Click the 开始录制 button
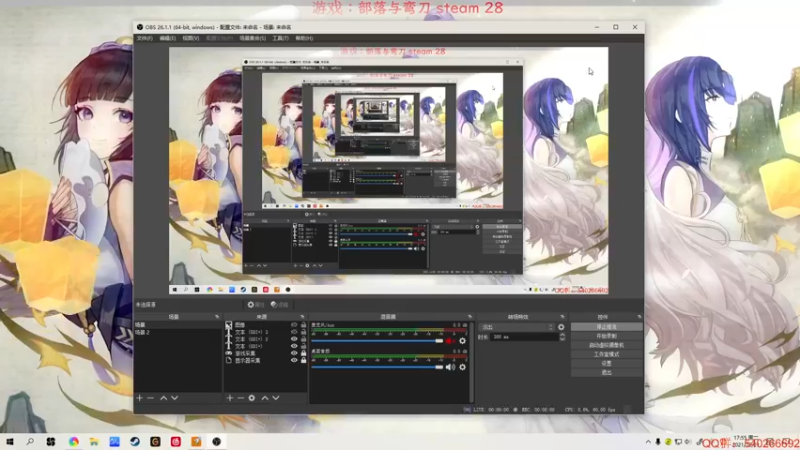The image size is (800, 450). click(x=606, y=336)
